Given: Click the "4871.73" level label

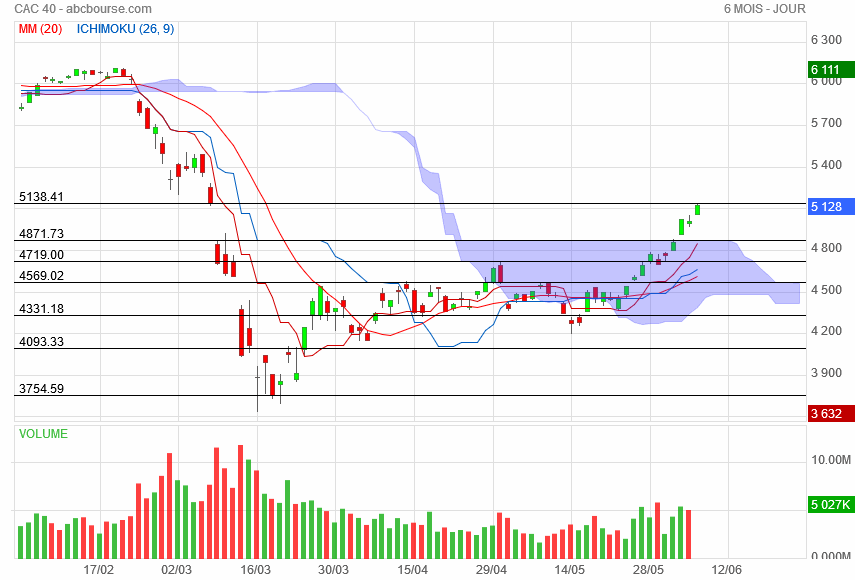Looking at the screenshot, I should coord(41,234).
